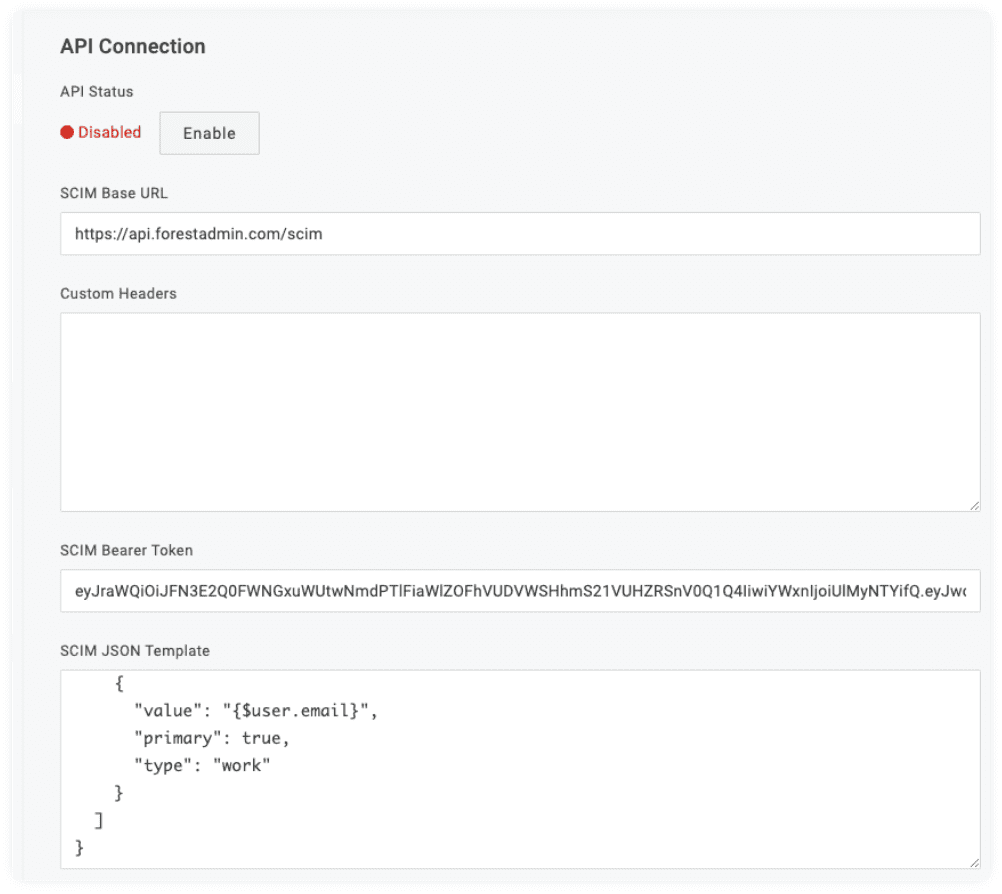Click inside the Custom Headers textarea
Image resolution: width=1002 pixels, height=894 pixels.
pyautogui.click(x=519, y=412)
